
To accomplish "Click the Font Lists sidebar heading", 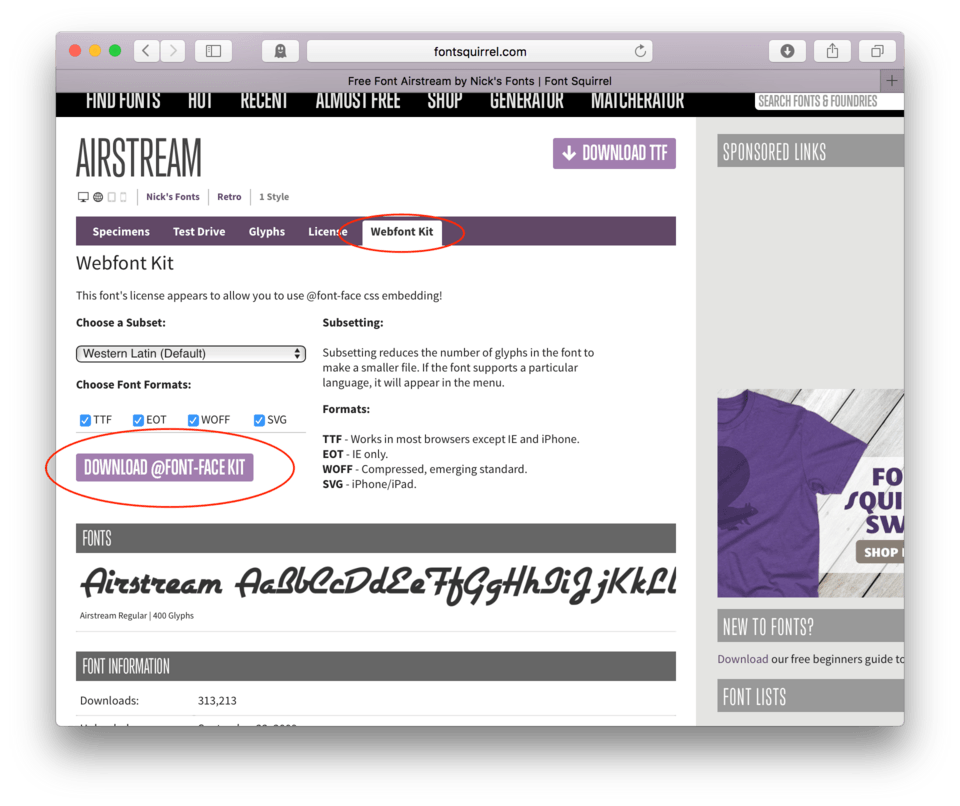I will pyautogui.click(x=810, y=696).
